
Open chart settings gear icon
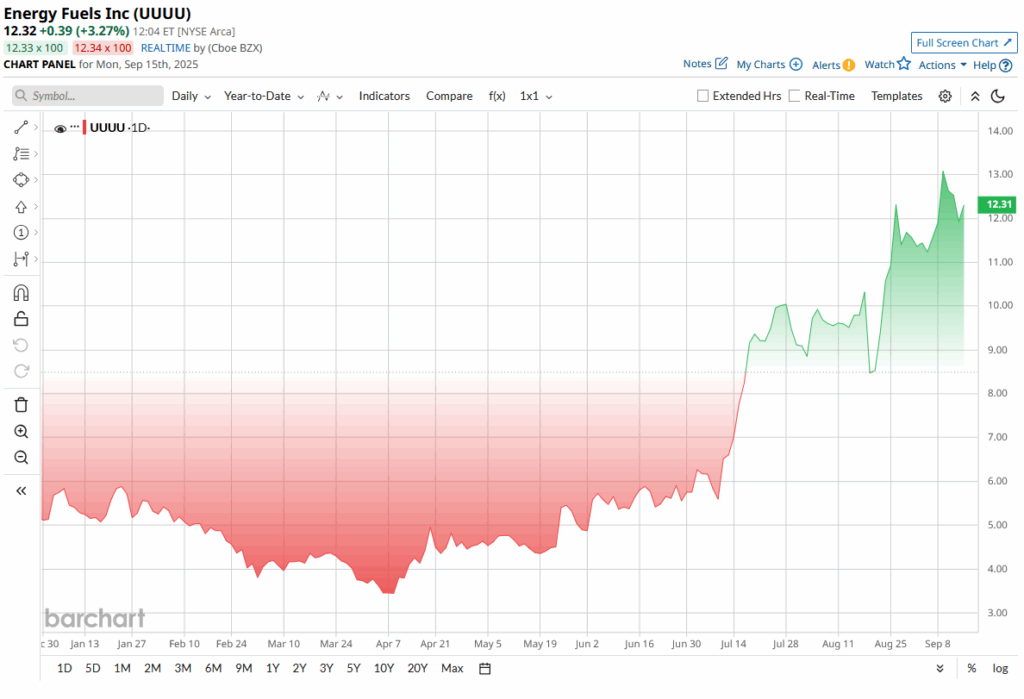[x=945, y=96]
